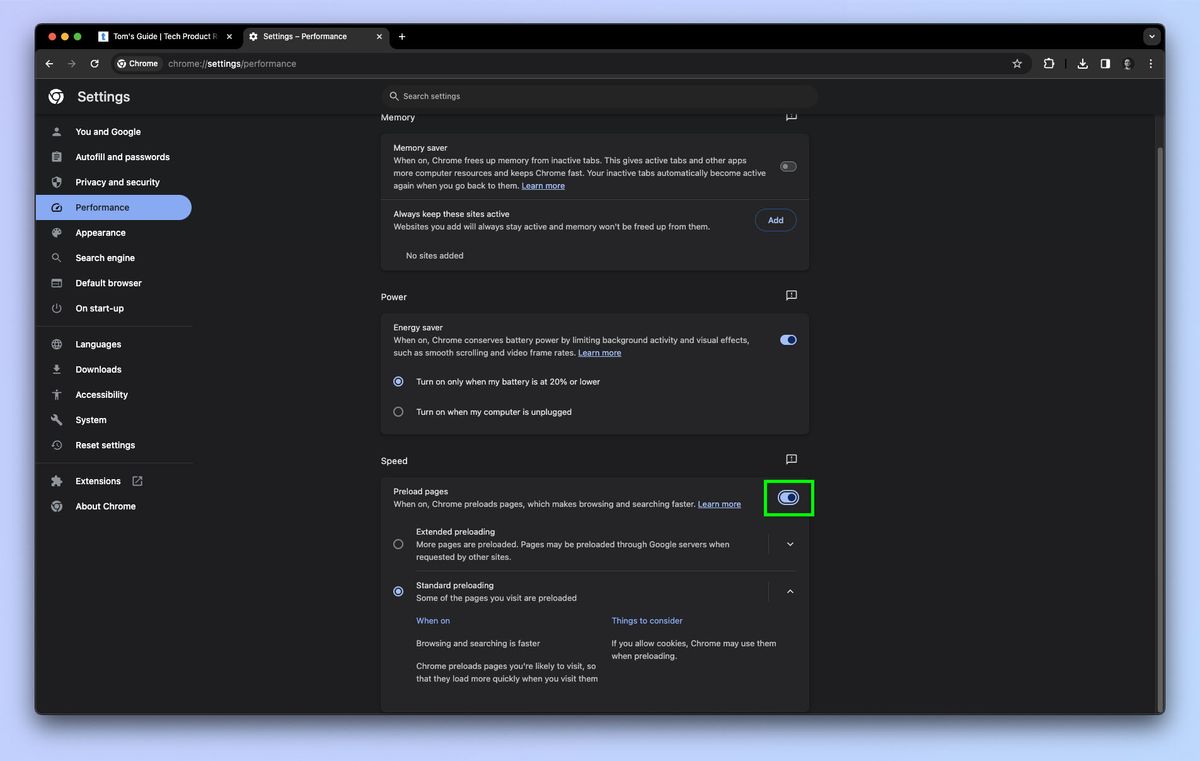The image size is (1200, 761).
Task: Click the Search settings field
Action: click(x=600, y=96)
